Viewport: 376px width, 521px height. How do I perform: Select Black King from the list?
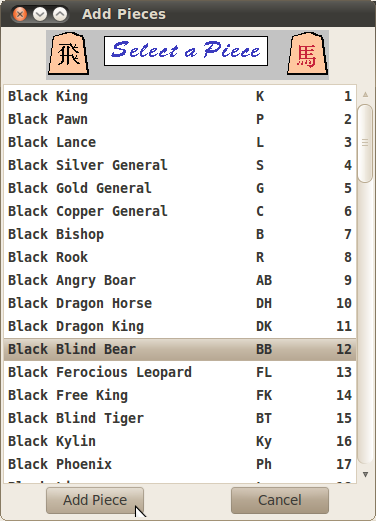click(180, 96)
